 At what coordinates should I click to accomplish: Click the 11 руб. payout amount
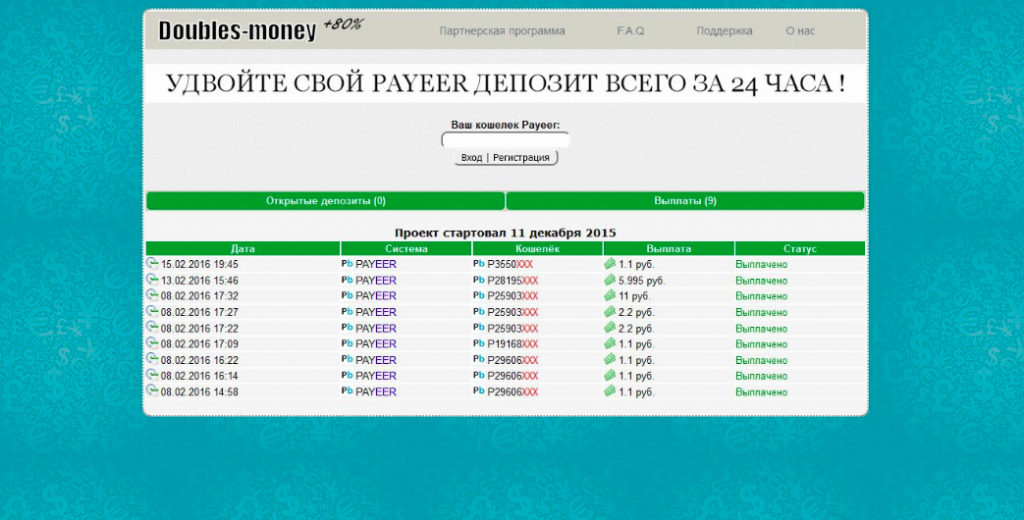pos(634,297)
